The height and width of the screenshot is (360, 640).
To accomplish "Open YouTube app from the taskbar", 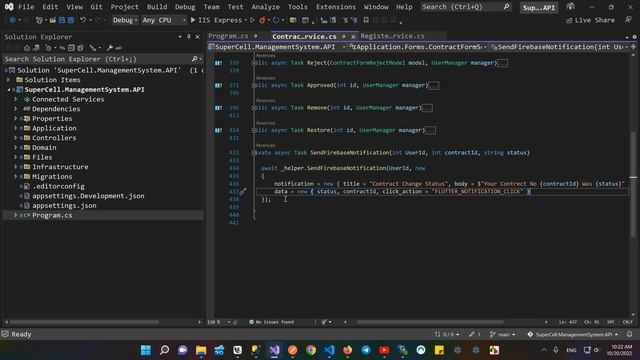I will coord(384,350).
